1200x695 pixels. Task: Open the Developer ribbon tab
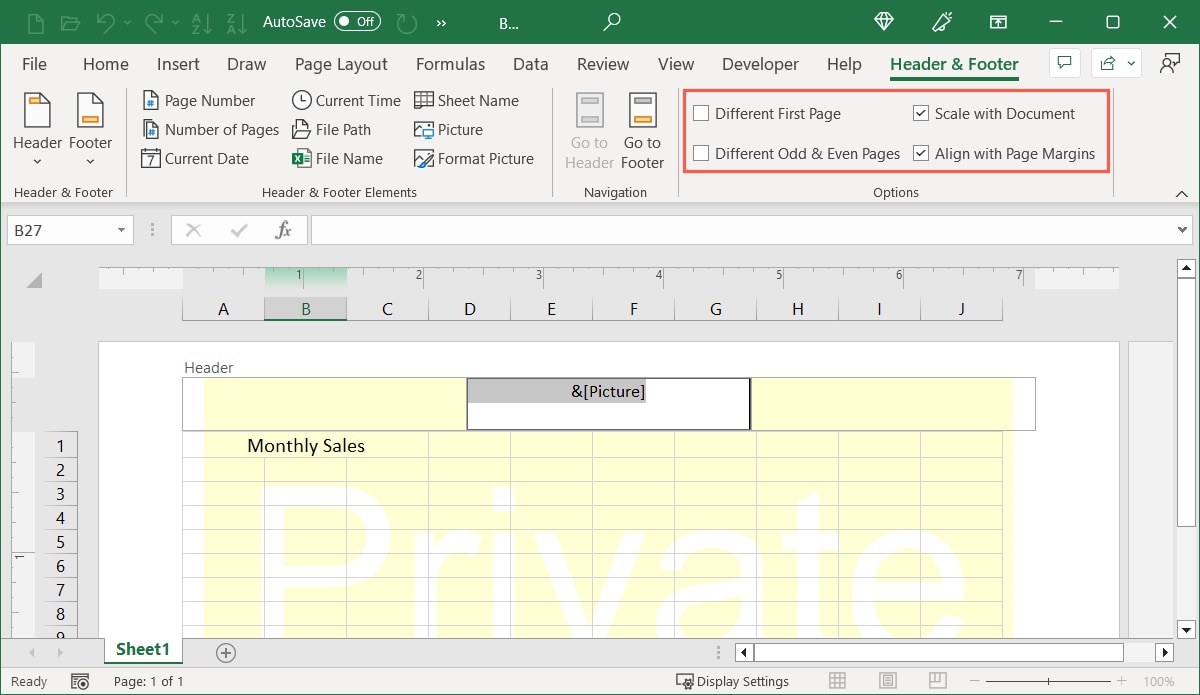coord(760,64)
